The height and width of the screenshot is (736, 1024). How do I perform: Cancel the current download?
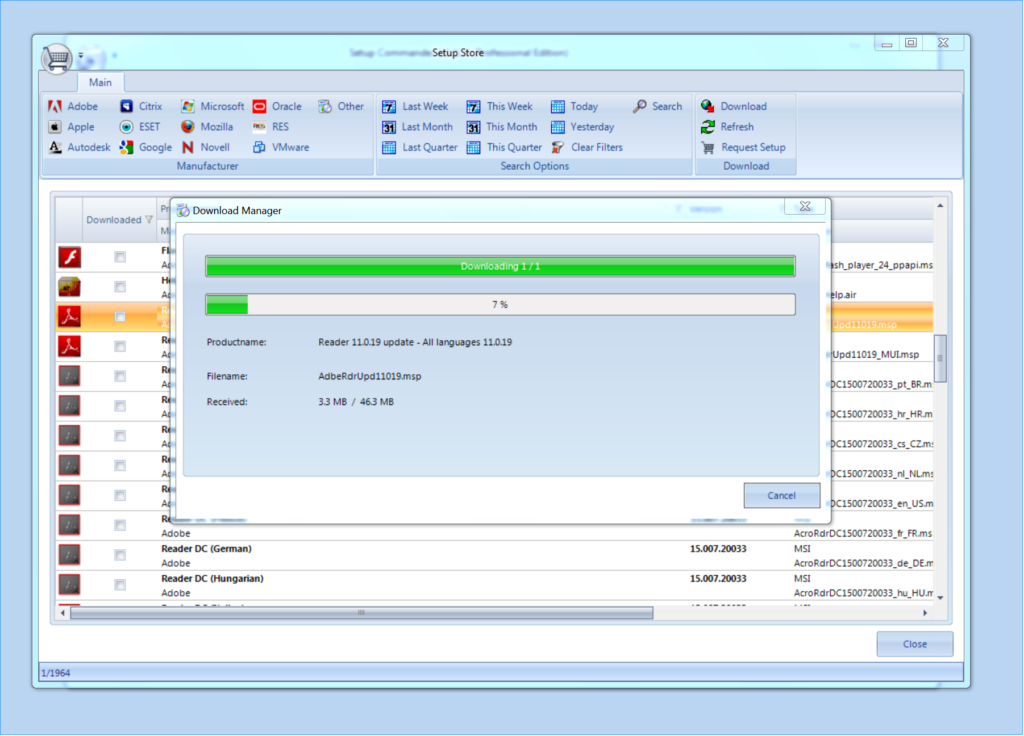pos(782,496)
